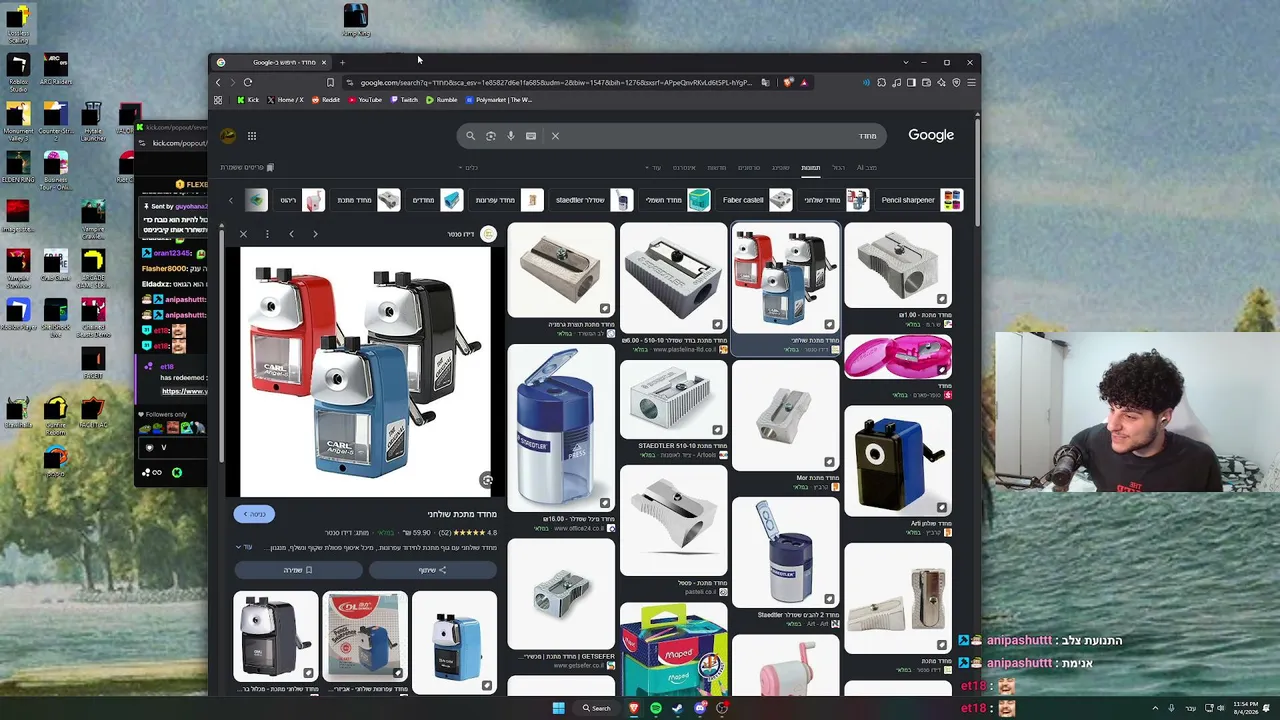Screen dimensions: 1280x720
Task: Search by image with Google Lens icon
Action: pyautogui.click(x=491, y=136)
